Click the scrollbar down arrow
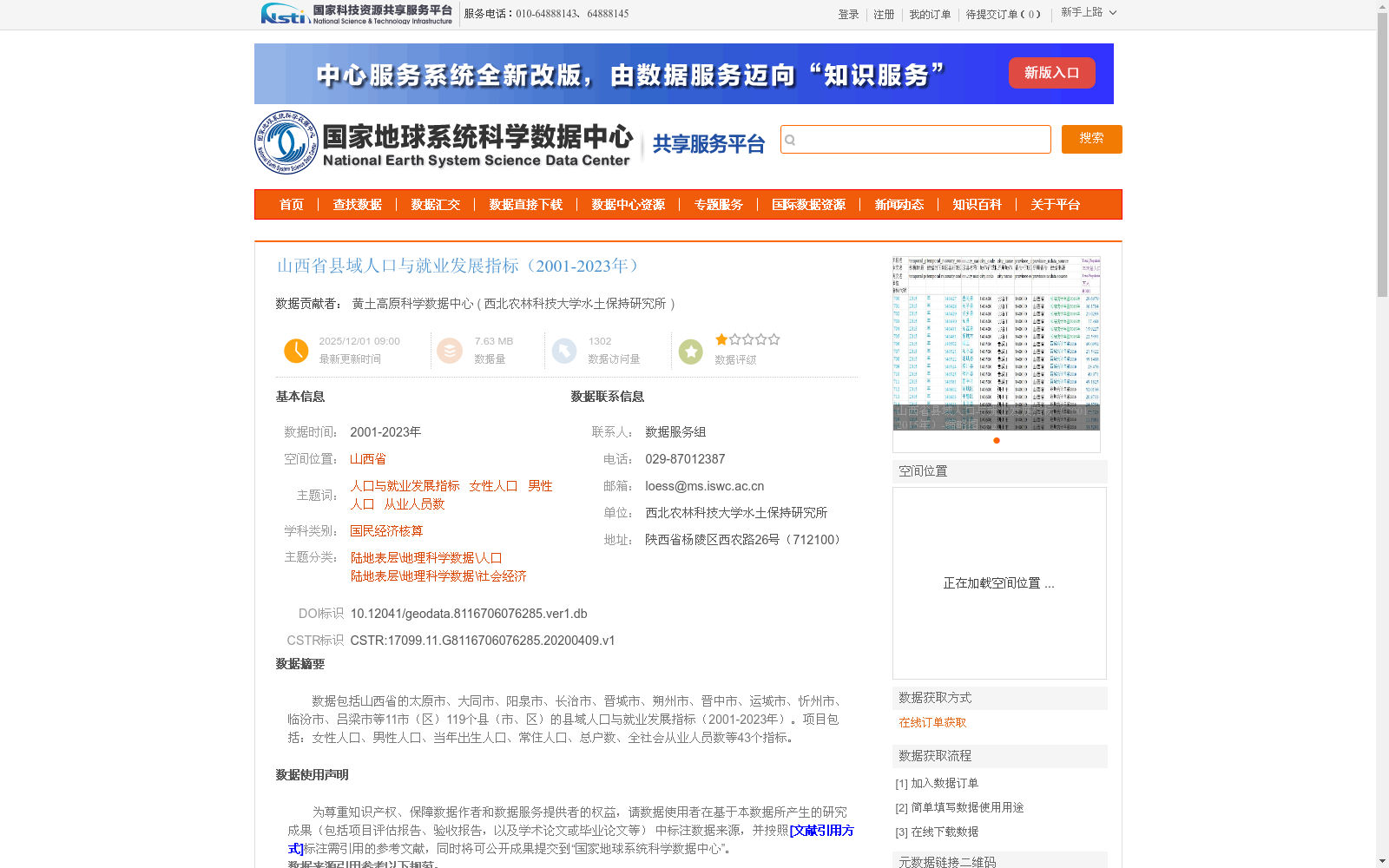 click(1382, 861)
